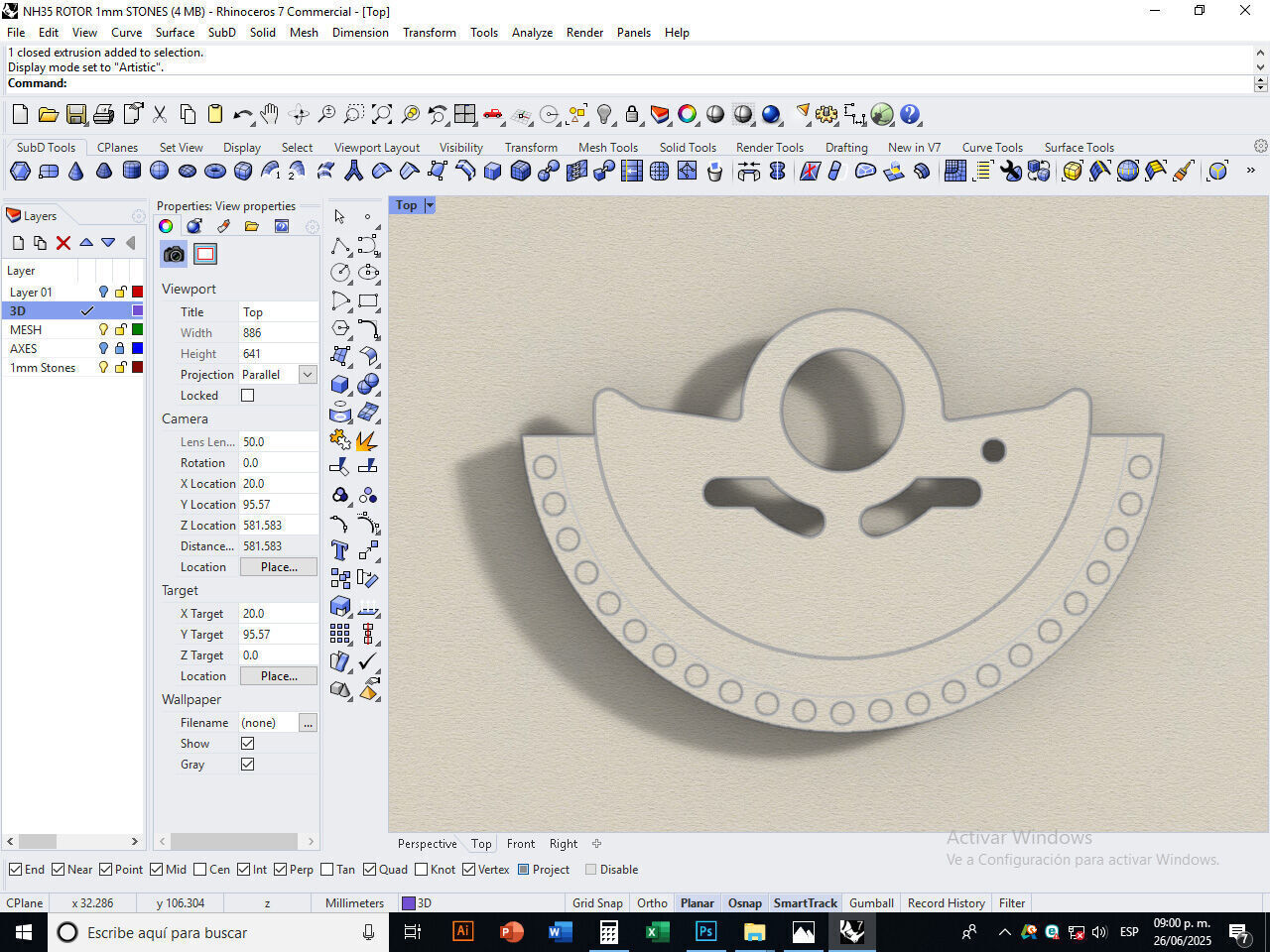Toggle the Gumball status bar button
Image resolution: width=1270 pixels, height=952 pixels.
[x=871, y=903]
